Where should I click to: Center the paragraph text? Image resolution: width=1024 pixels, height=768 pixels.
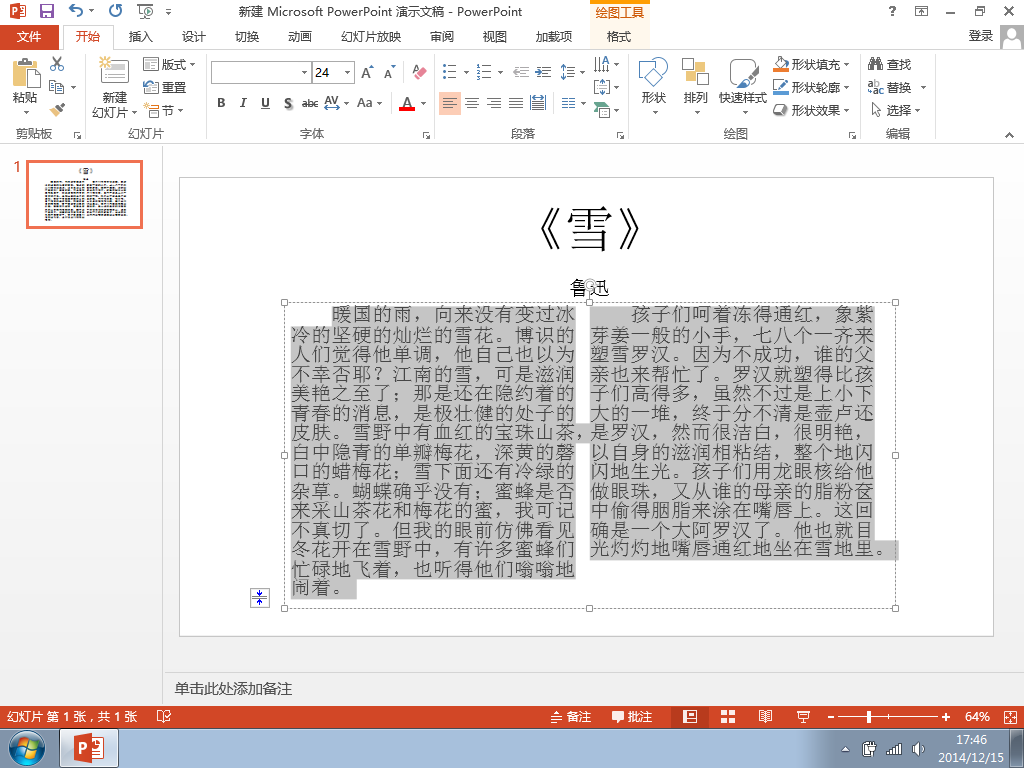(472, 103)
